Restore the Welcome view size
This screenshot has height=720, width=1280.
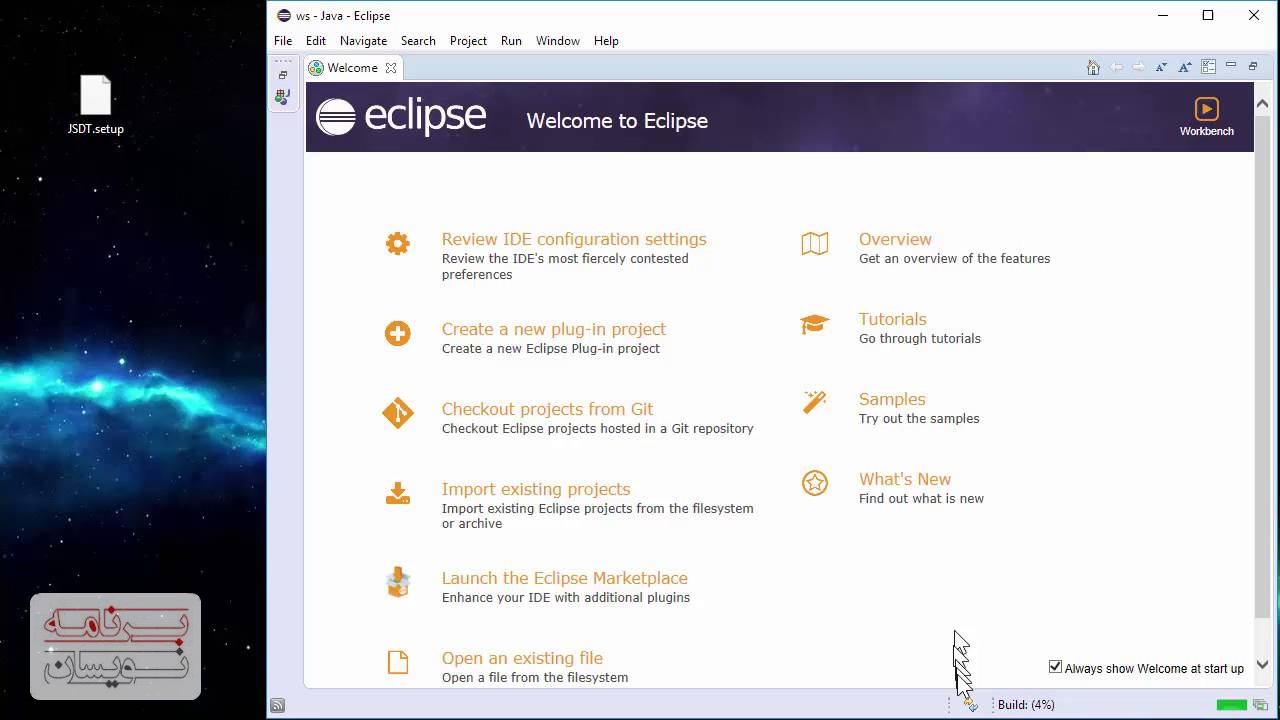pyautogui.click(x=1253, y=66)
